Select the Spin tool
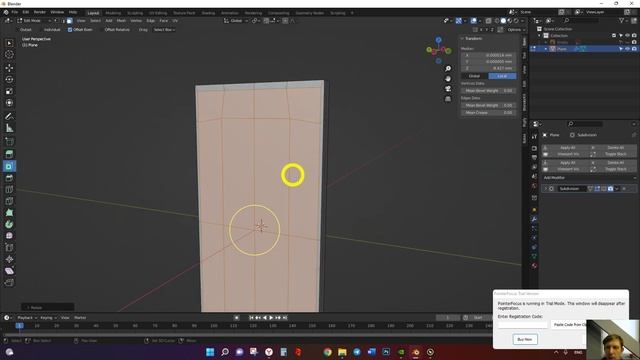Viewport: 640px width, 360px height. point(9,224)
